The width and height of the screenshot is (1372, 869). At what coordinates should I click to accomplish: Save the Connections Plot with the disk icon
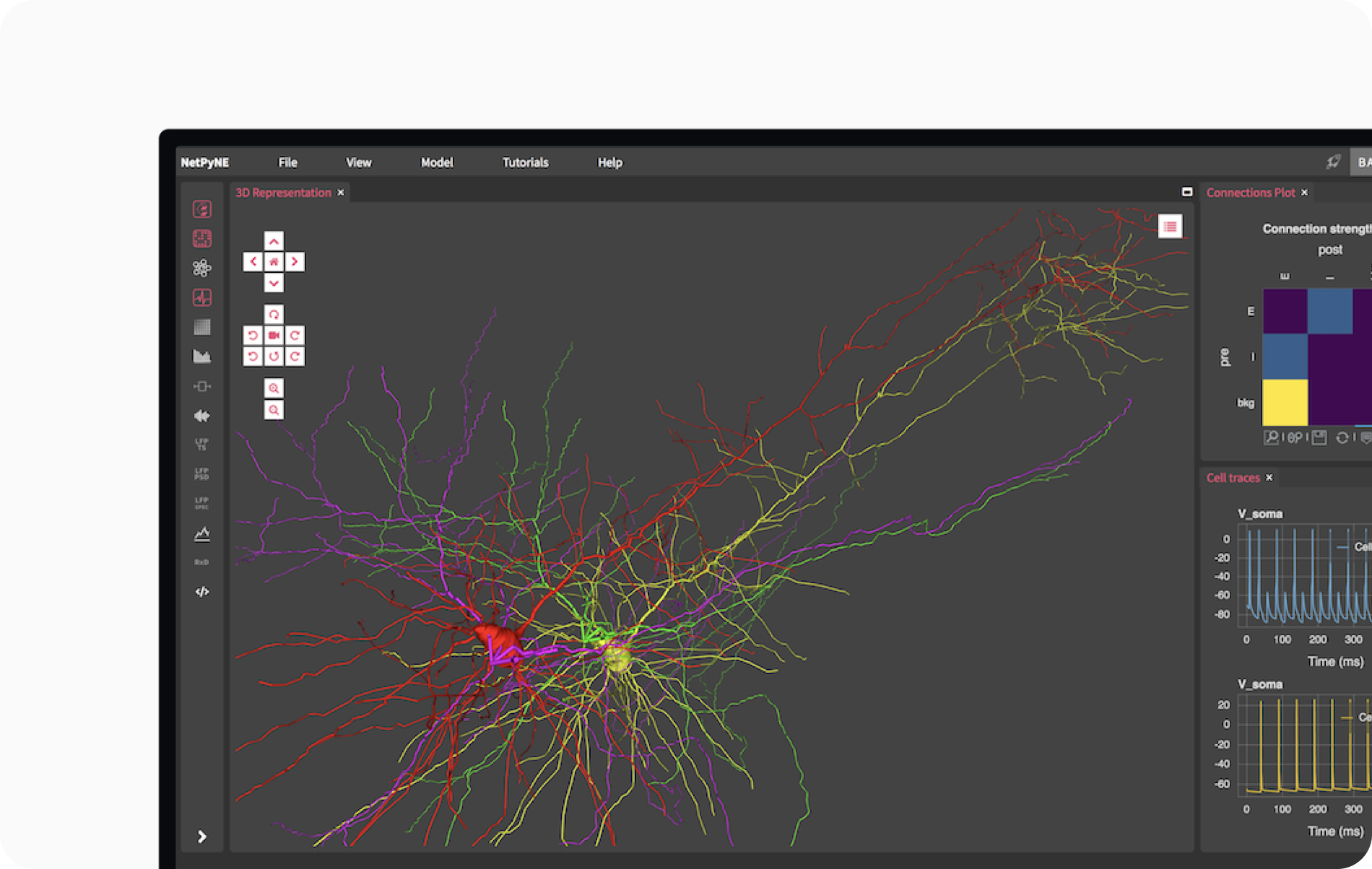coord(1319,437)
